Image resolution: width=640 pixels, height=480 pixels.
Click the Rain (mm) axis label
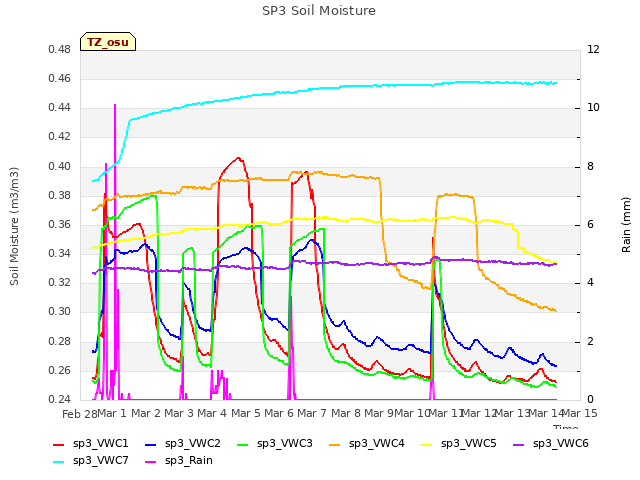pyautogui.click(x=626, y=225)
